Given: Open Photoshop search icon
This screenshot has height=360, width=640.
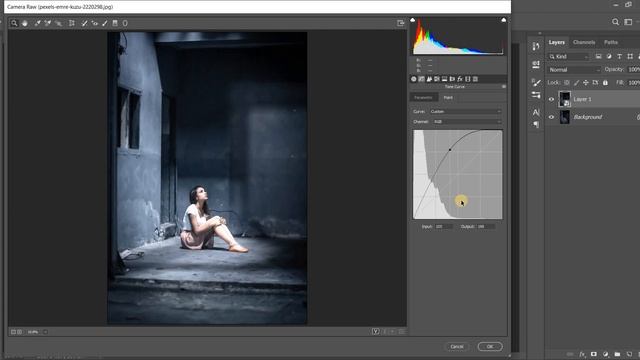Looking at the screenshot, I should [616, 22].
